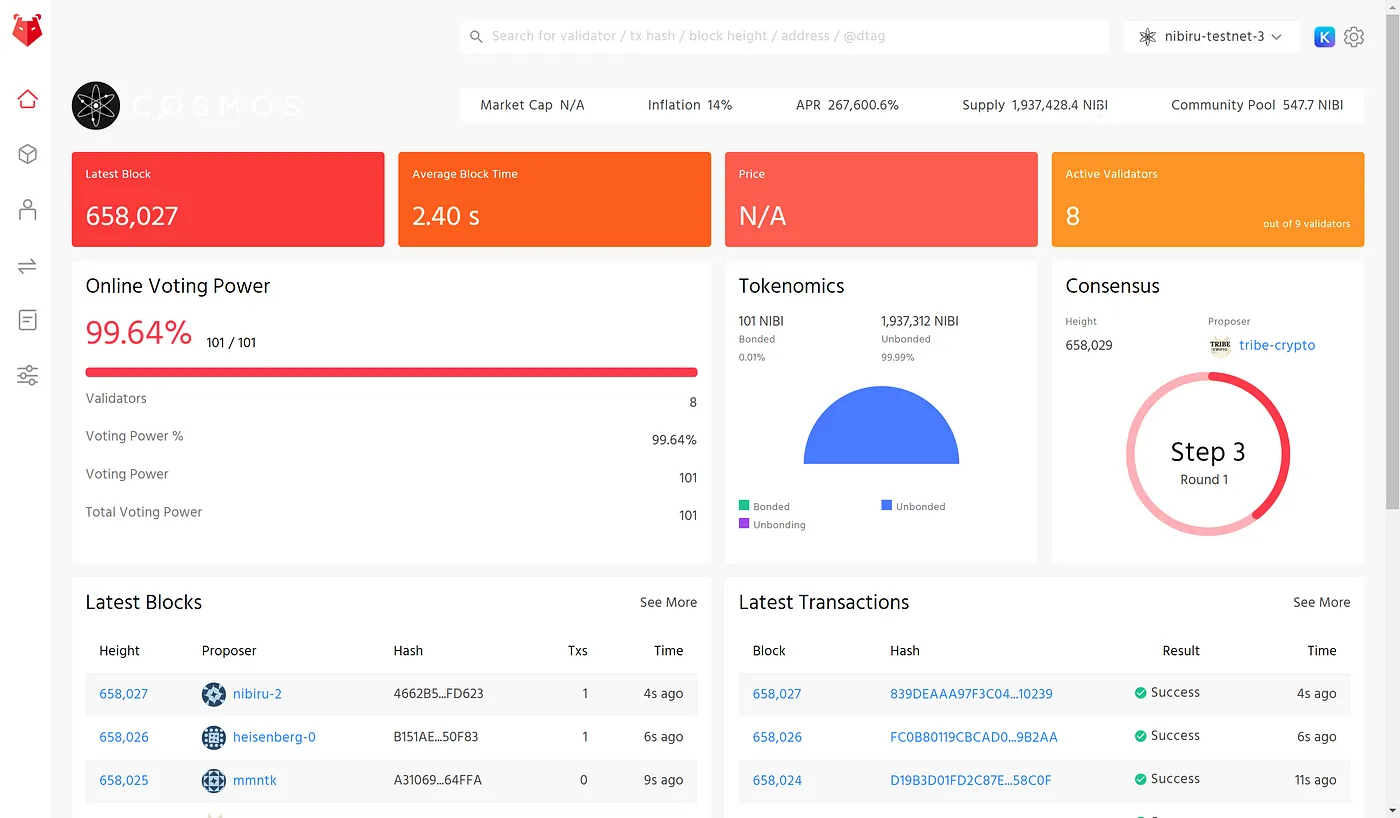Click the Latest Block 658,027 card
1400x818 pixels.
[x=228, y=199]
